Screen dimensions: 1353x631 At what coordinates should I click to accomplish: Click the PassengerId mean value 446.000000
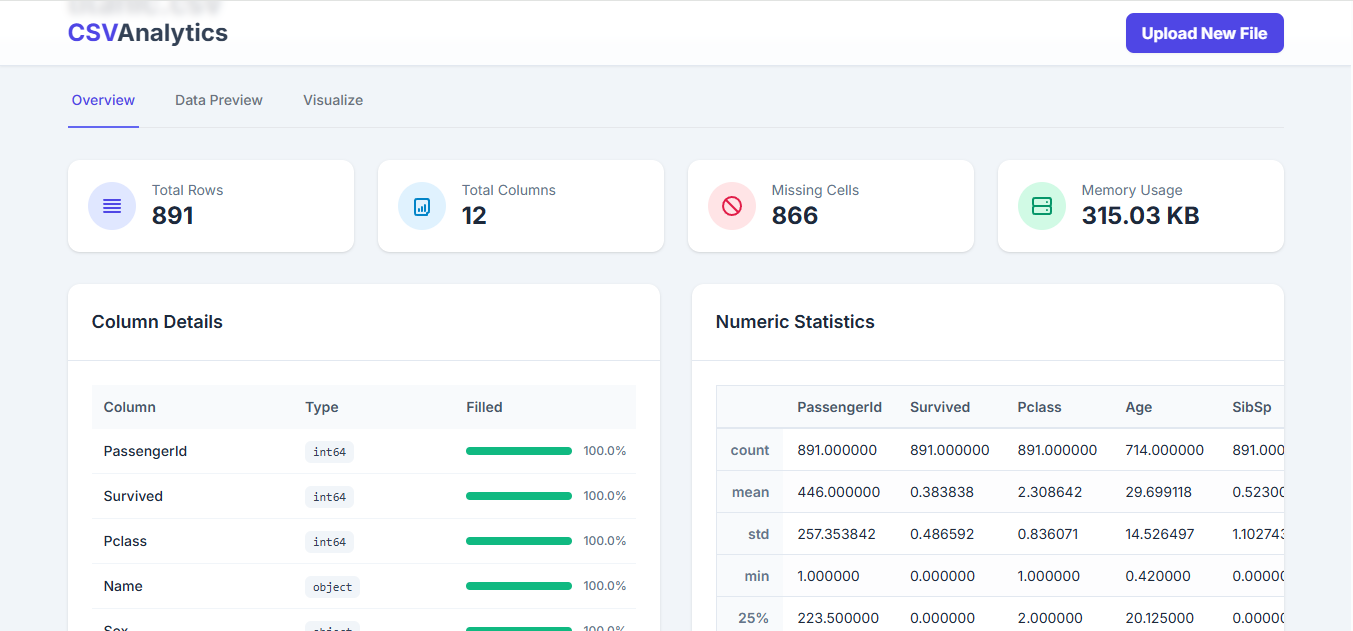pos(838,492)
